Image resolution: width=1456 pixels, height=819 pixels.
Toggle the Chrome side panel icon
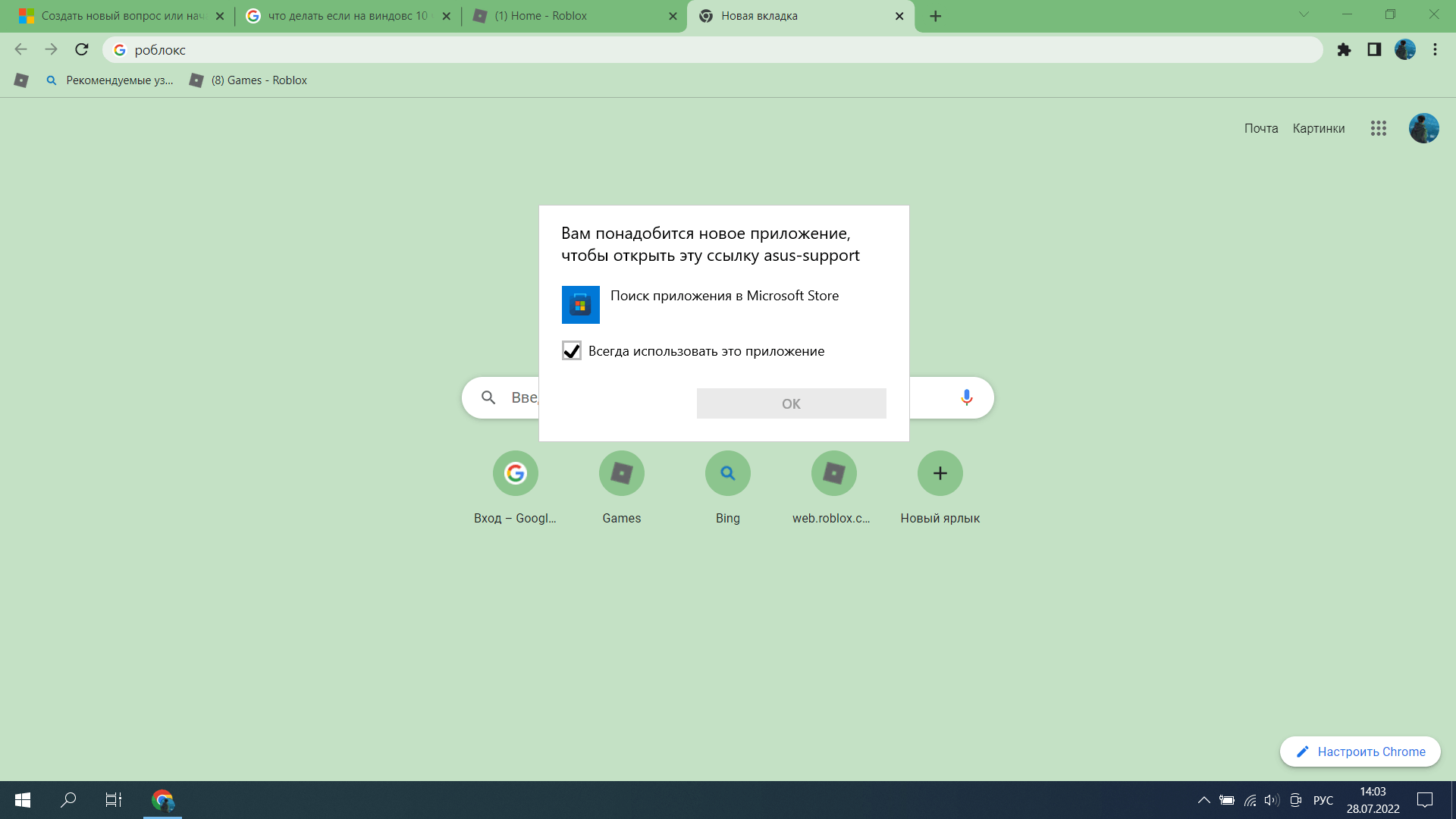[1374, 49]
